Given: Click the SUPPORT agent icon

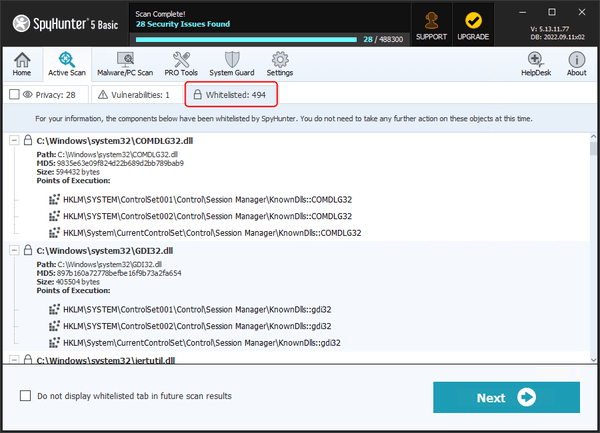Looking at the screenshot, I should [432, 24].
